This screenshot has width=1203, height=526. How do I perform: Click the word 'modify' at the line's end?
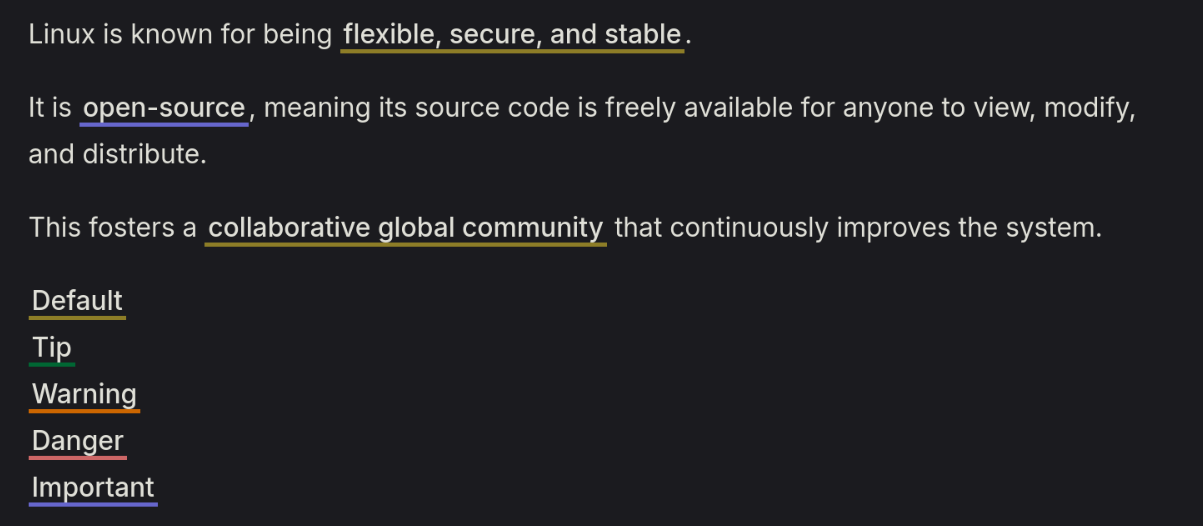point(1086,108)
